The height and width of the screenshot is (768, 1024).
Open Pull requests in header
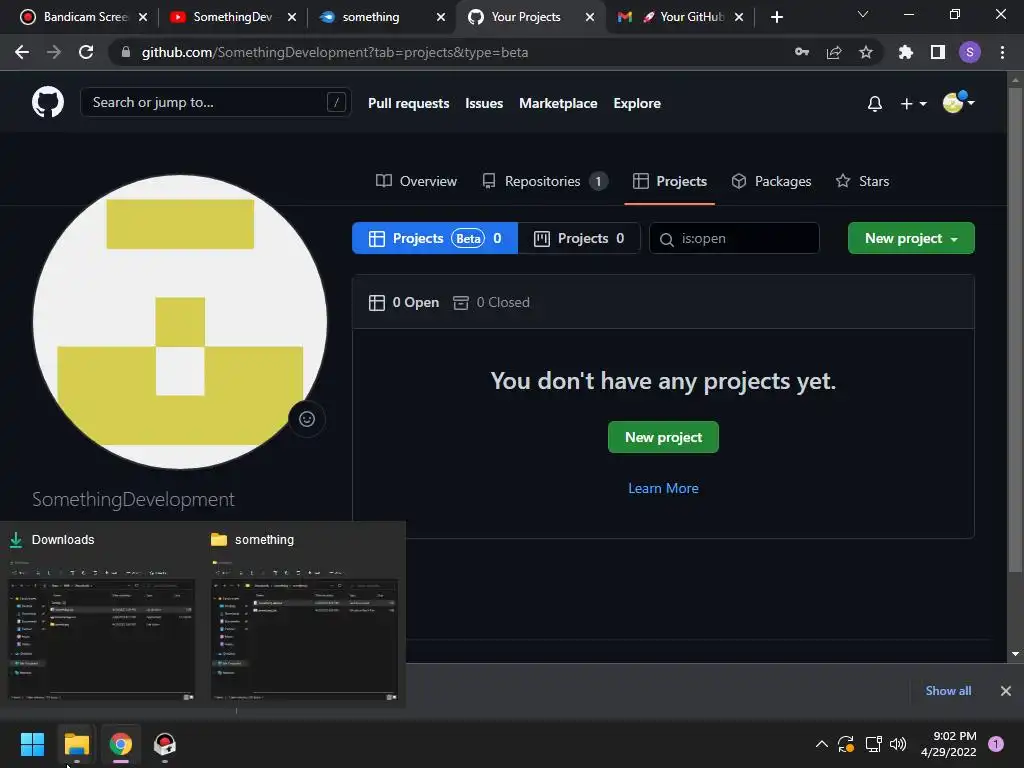pos(409,103)
